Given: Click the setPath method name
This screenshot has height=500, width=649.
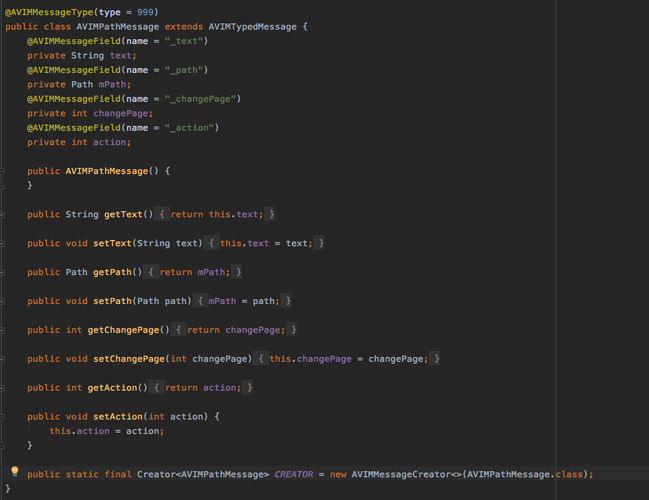Looking at the screenshot, I should pos(112,301).
